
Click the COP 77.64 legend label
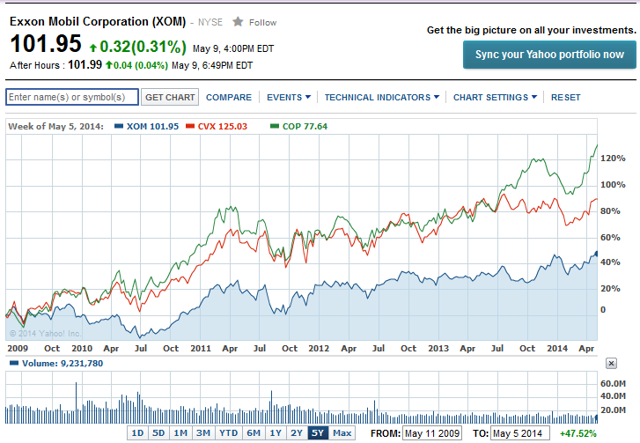tap(304, 126)
